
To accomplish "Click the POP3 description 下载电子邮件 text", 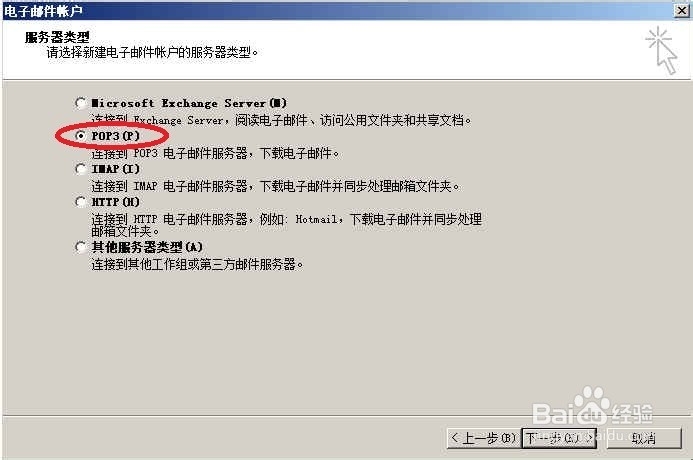I will click(216, 153).
